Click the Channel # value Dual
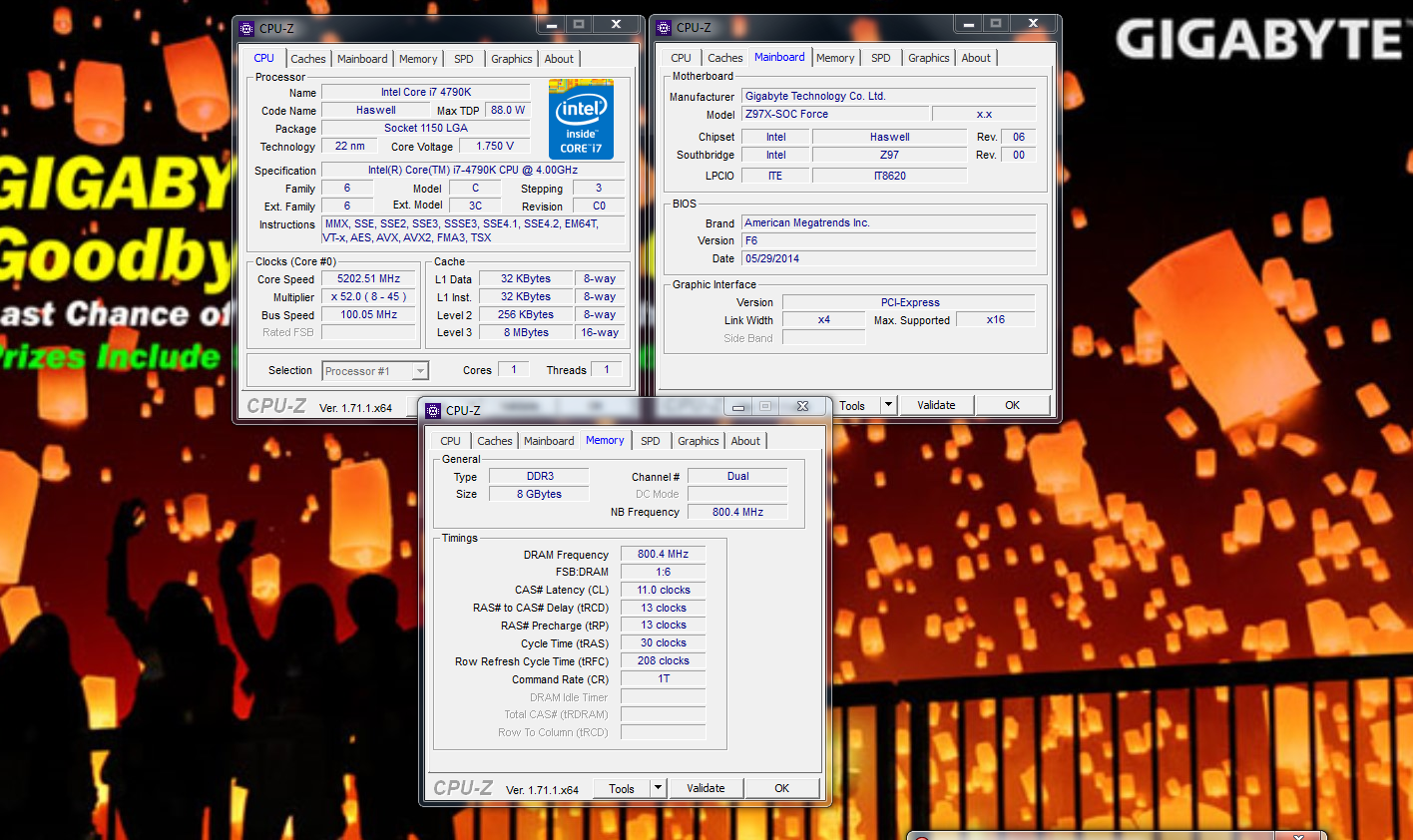The image size is (1413, 840). (737, 476)
